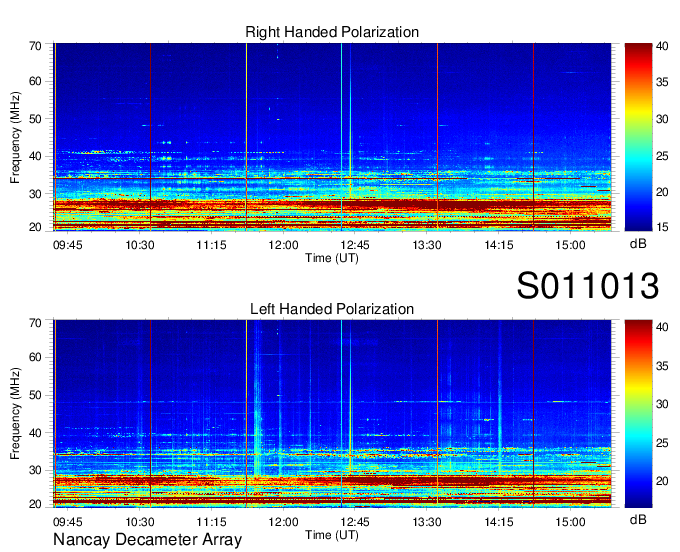Click the 10:30 time tick of right-handed plot
680x552 pixels.
pos(140,245)
